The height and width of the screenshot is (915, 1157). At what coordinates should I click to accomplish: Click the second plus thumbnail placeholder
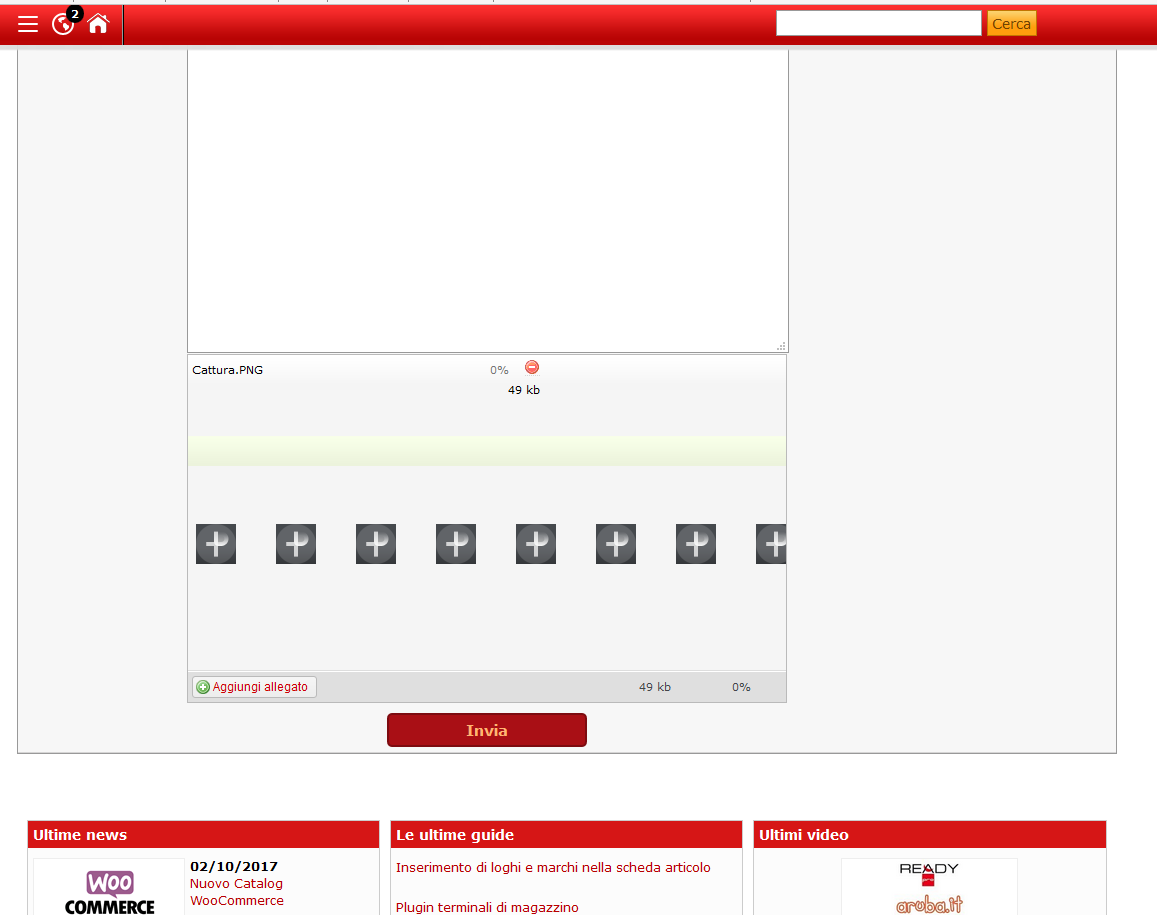pyautogui.click(x=296, y=544)
